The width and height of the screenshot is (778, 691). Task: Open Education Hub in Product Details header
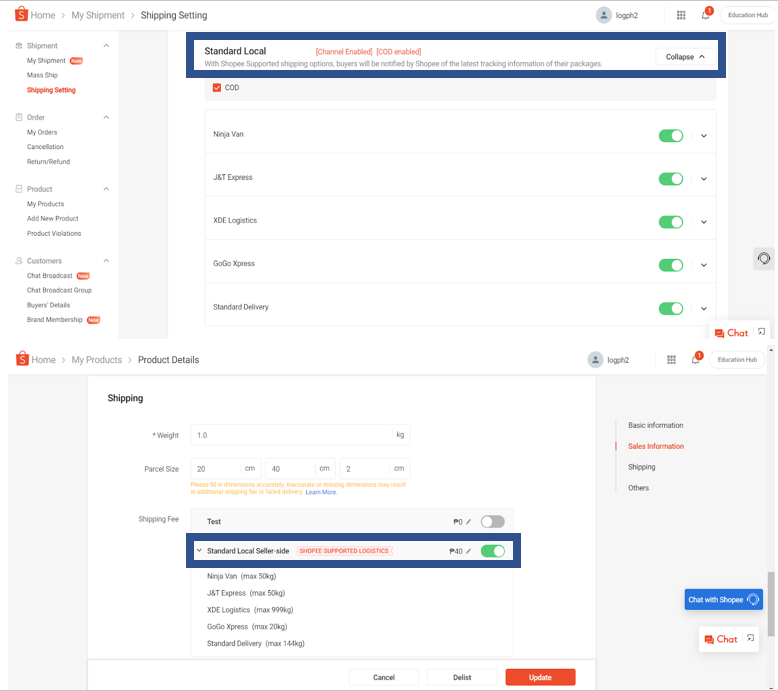pyautogui.click(x=737, y=360)
